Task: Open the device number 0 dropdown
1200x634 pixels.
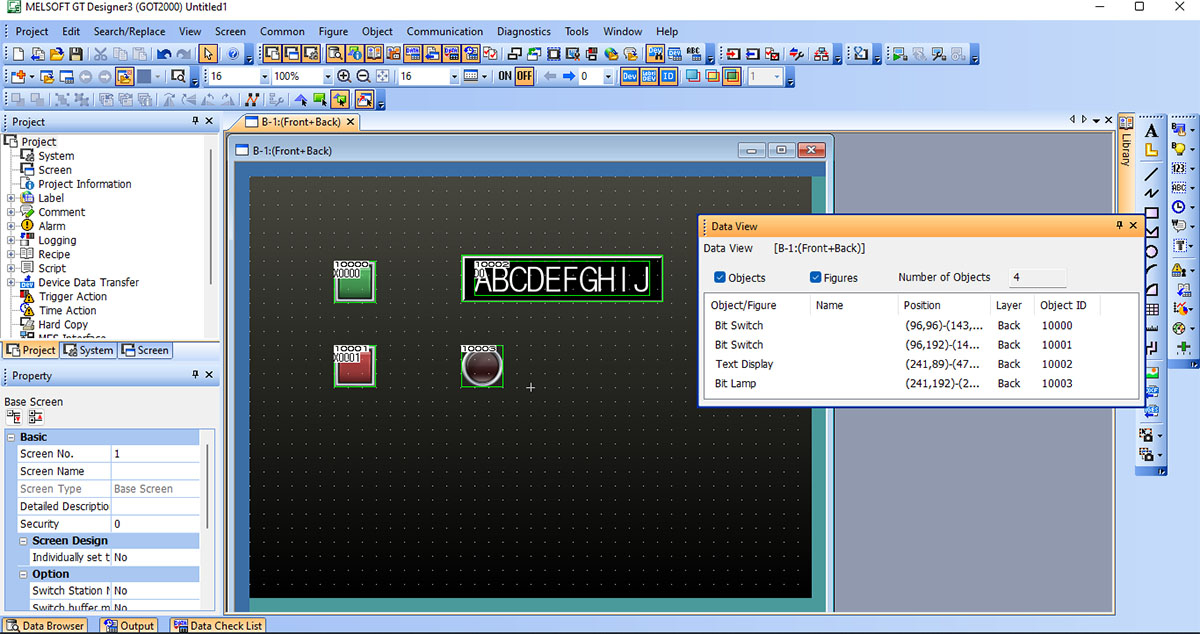Action: [610, 76]
